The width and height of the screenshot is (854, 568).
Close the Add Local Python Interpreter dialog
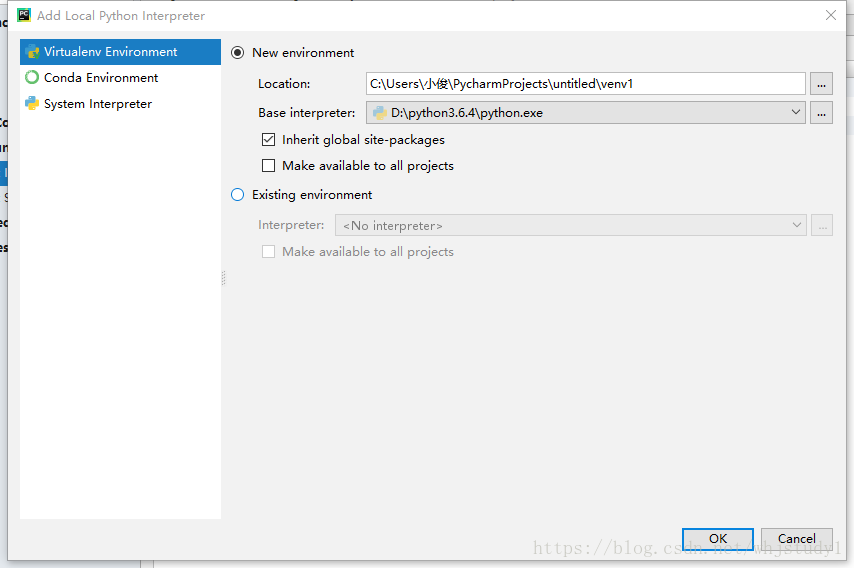click(831, 15)
